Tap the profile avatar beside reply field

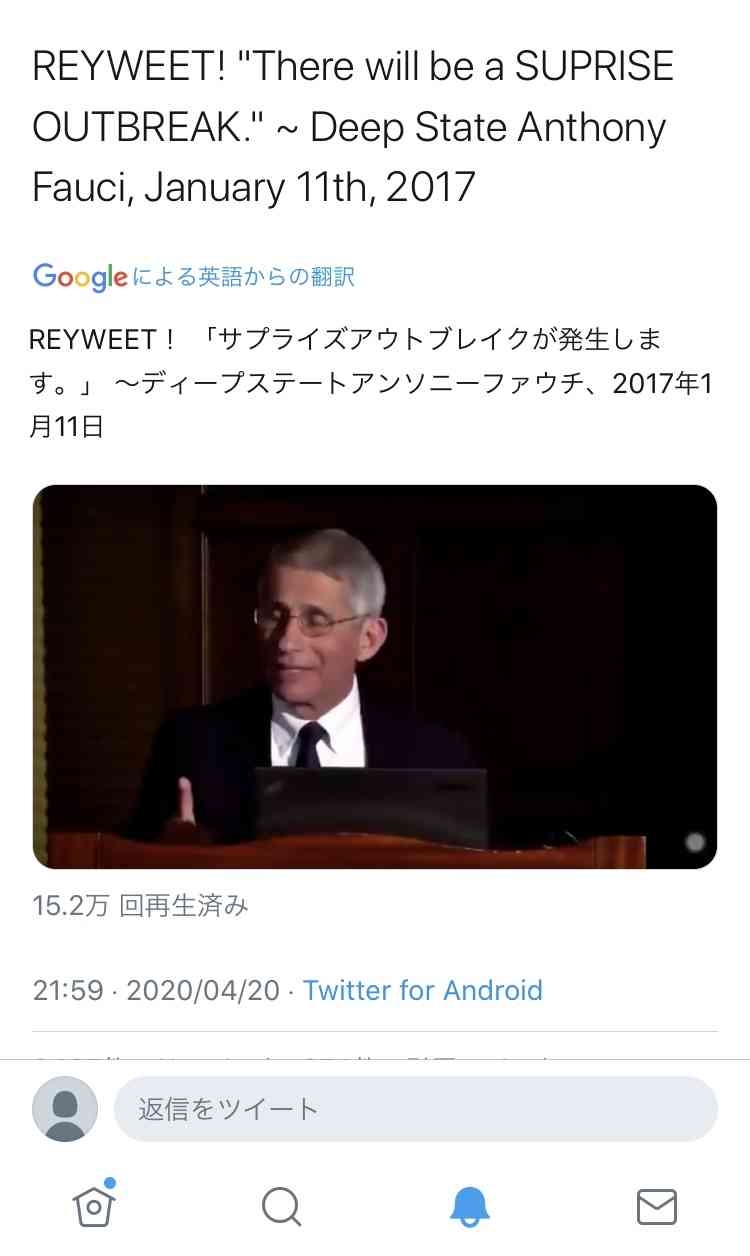pyautogui.click(x=65, y=1109)
